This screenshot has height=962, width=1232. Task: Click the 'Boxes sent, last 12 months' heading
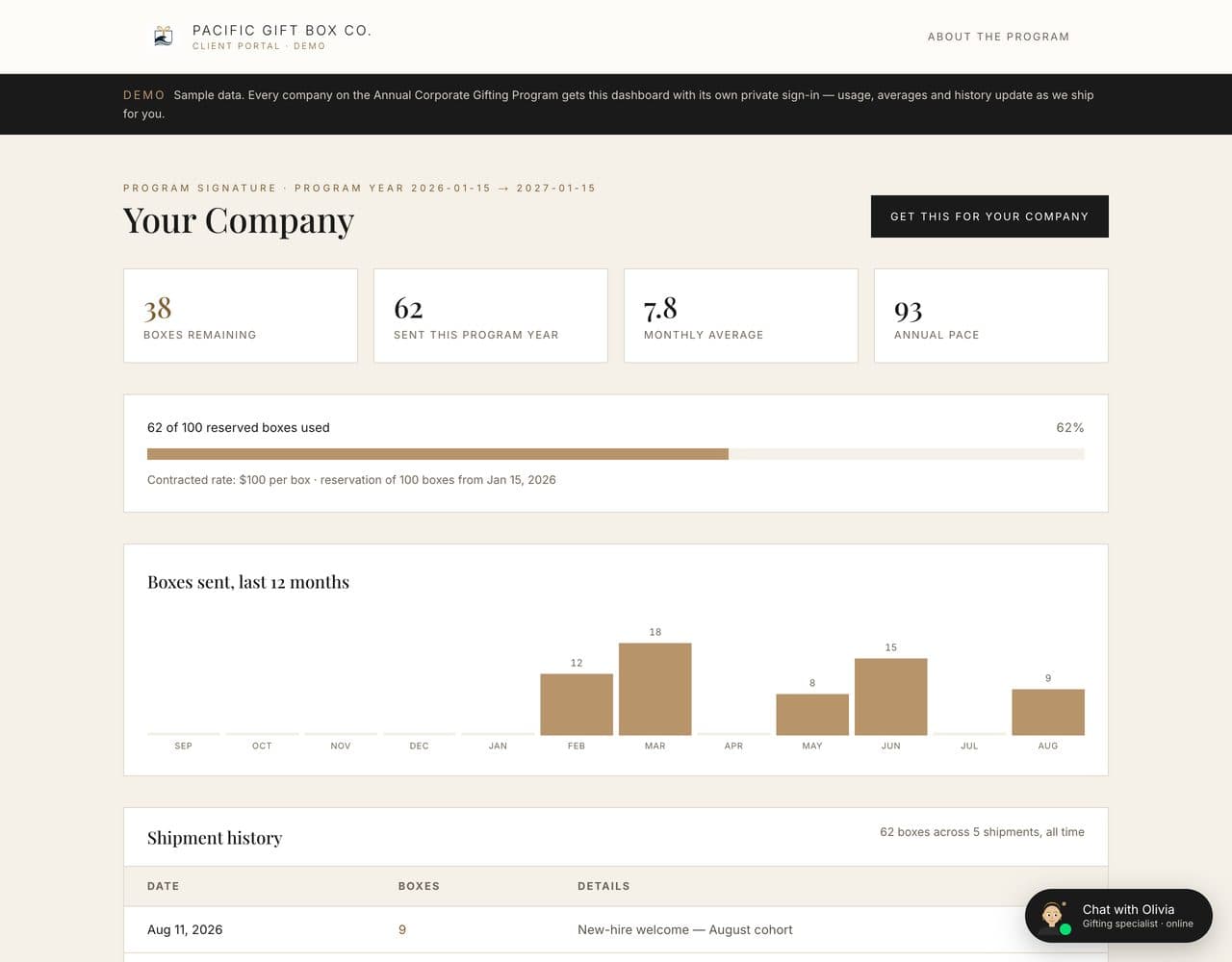[248, 582]
